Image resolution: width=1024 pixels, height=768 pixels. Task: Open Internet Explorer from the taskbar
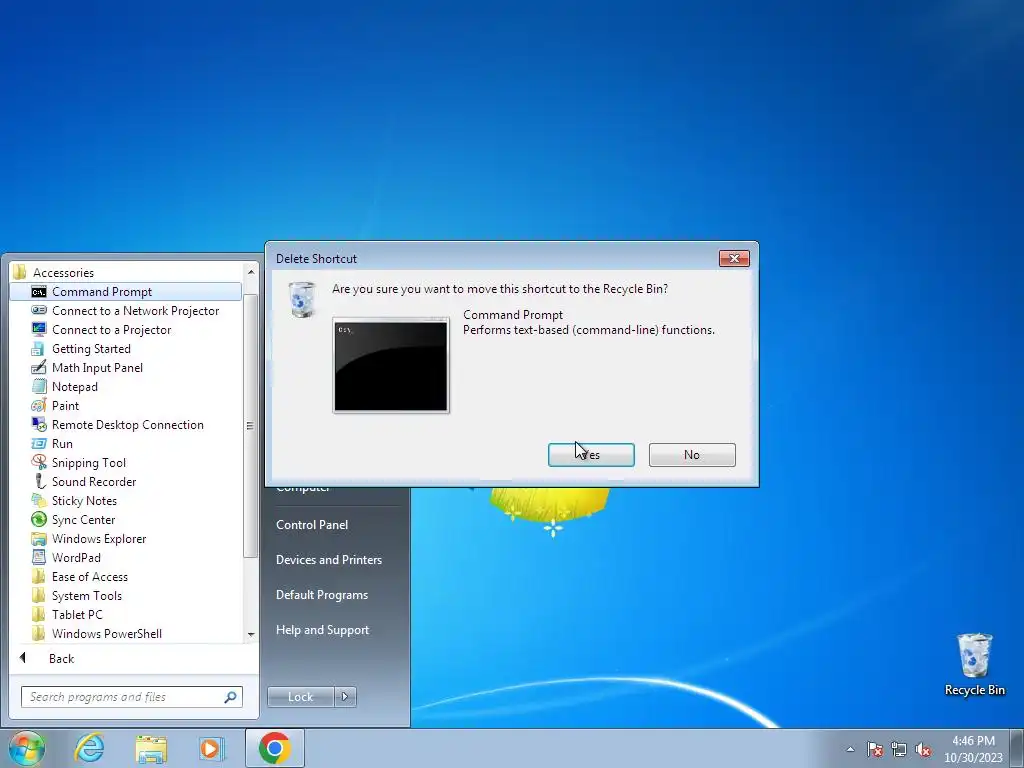(x=89, y=748)
